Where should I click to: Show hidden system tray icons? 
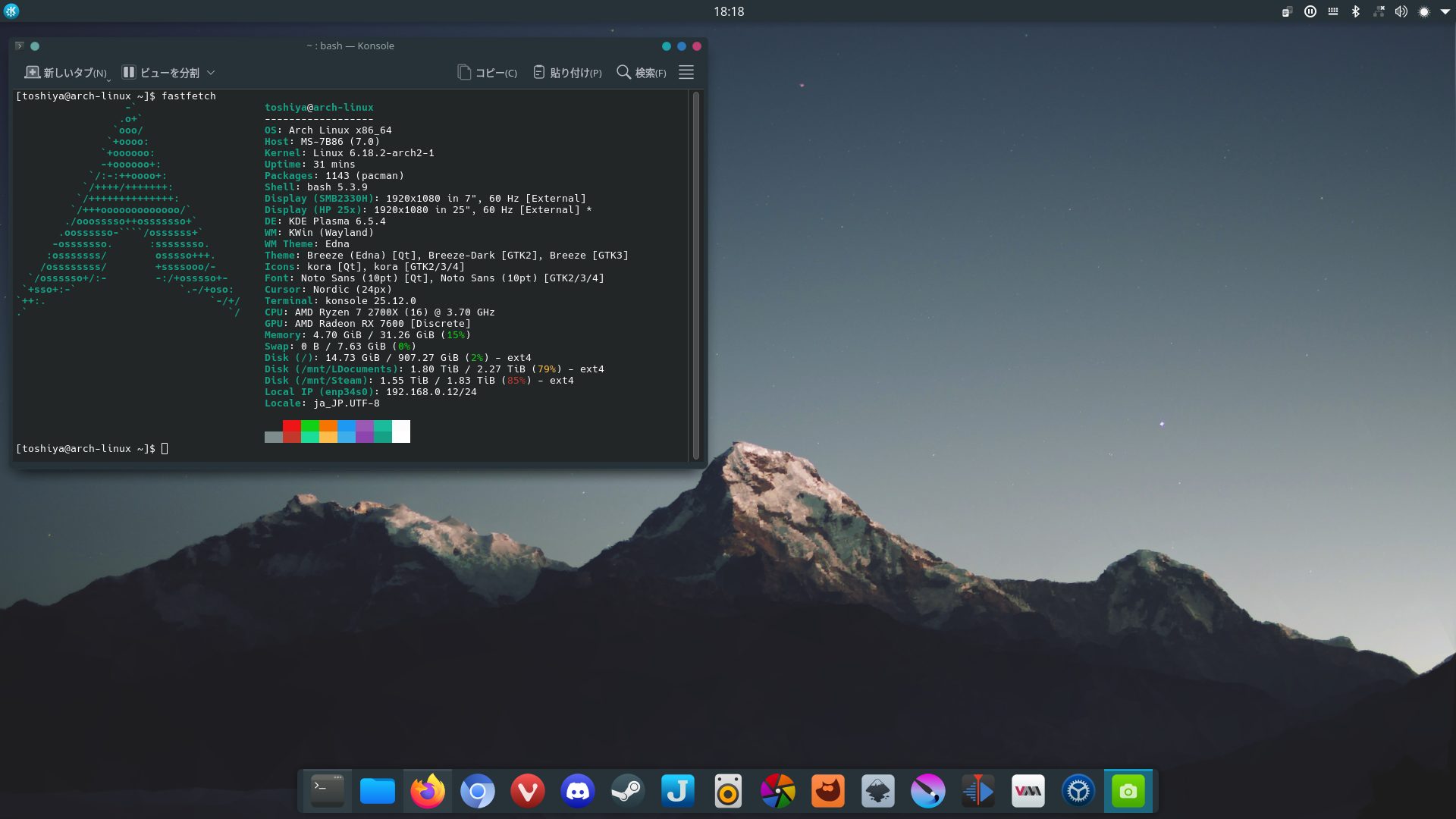[x=1445, y=11]
